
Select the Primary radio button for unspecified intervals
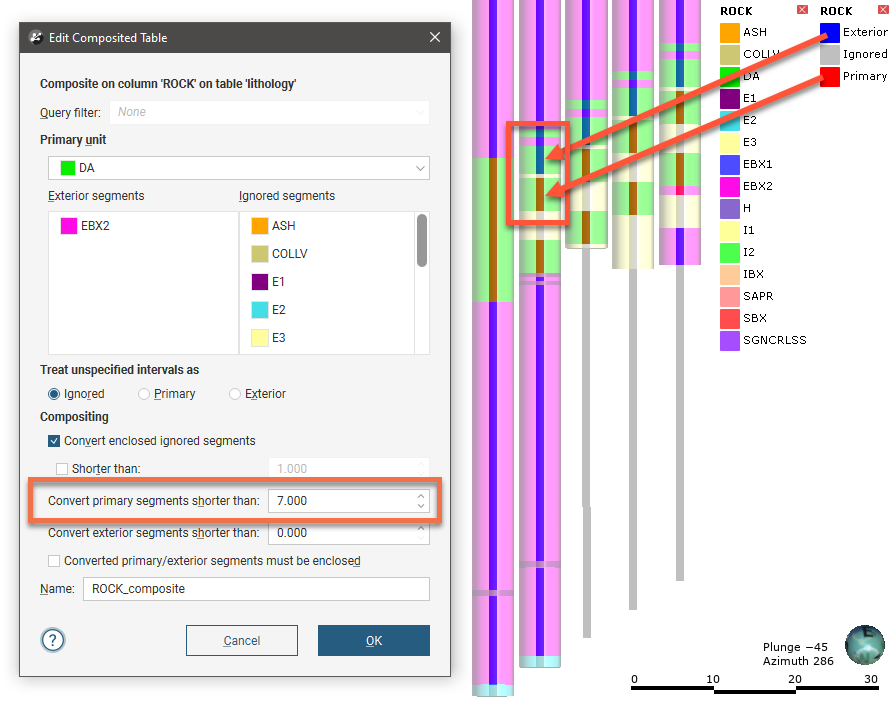(x=145, y=394)
